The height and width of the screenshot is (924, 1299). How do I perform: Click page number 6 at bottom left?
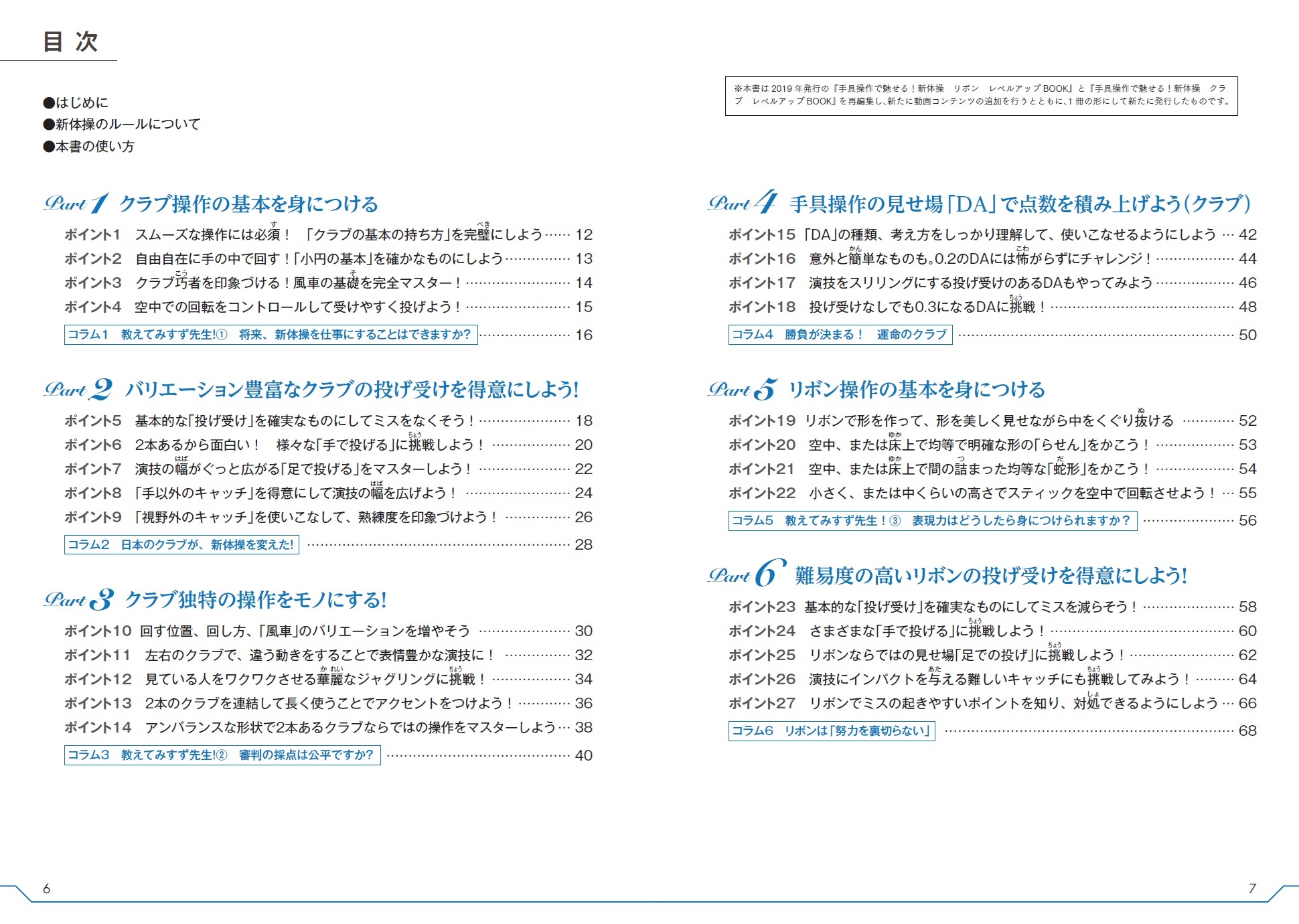pos(47,889)
